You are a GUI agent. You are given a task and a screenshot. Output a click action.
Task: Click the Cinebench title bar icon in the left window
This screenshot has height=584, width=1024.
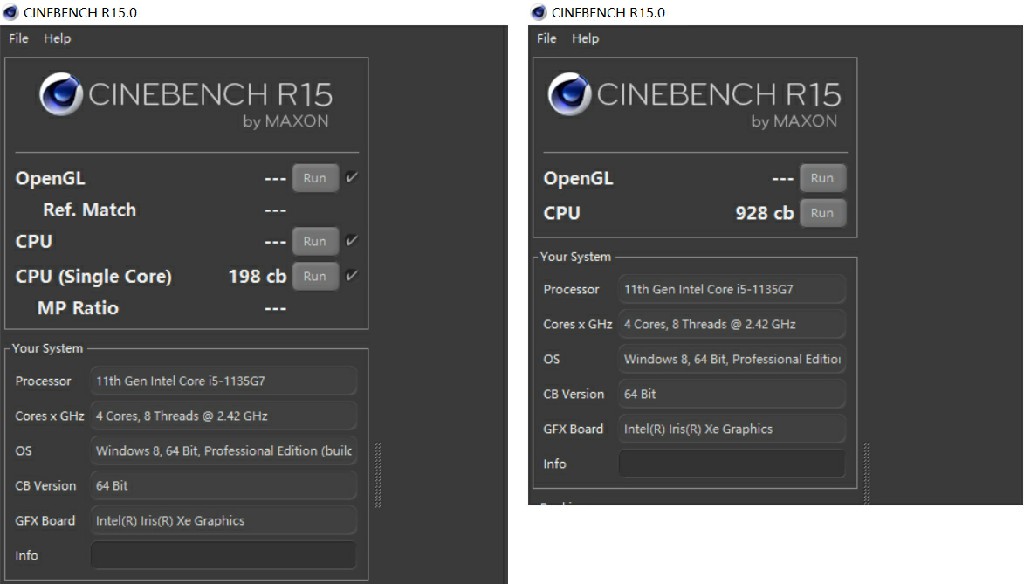coord(10,12)
